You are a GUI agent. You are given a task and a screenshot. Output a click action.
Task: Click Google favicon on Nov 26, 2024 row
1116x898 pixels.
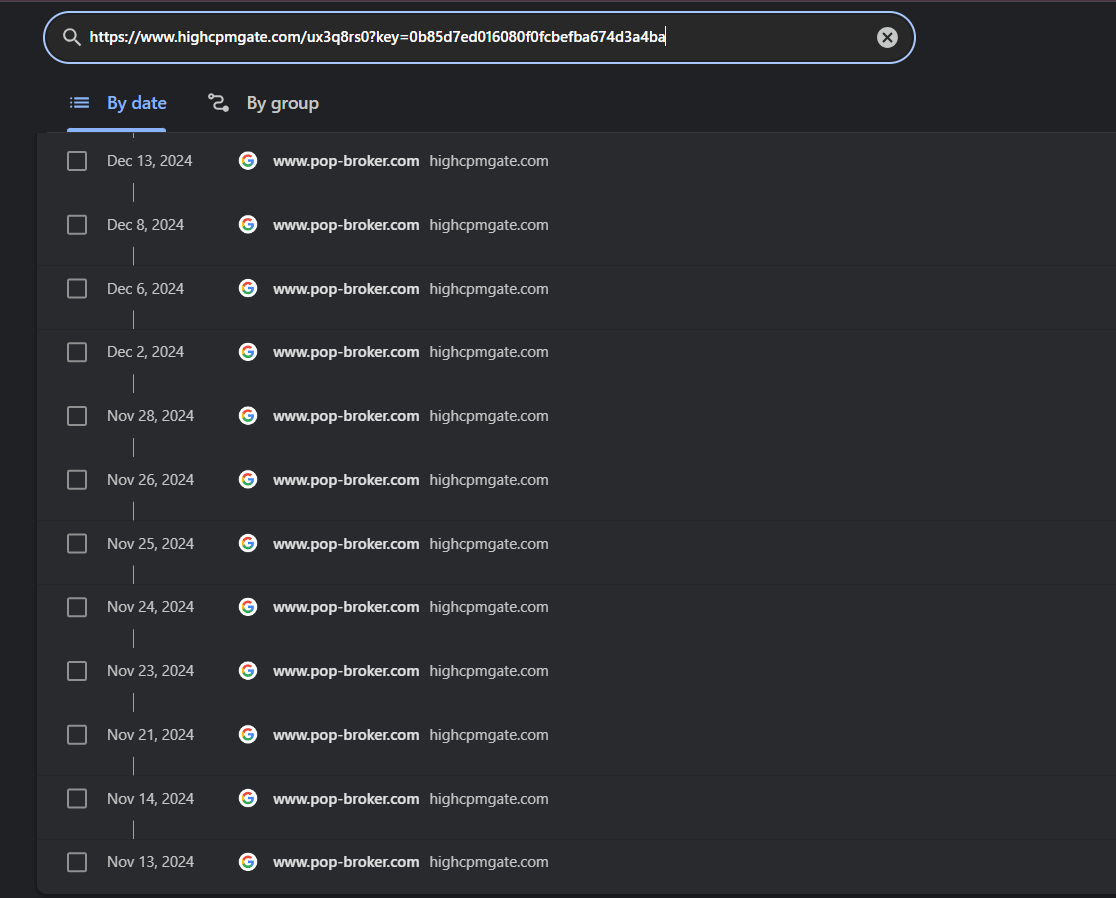[x=248, y=480]
